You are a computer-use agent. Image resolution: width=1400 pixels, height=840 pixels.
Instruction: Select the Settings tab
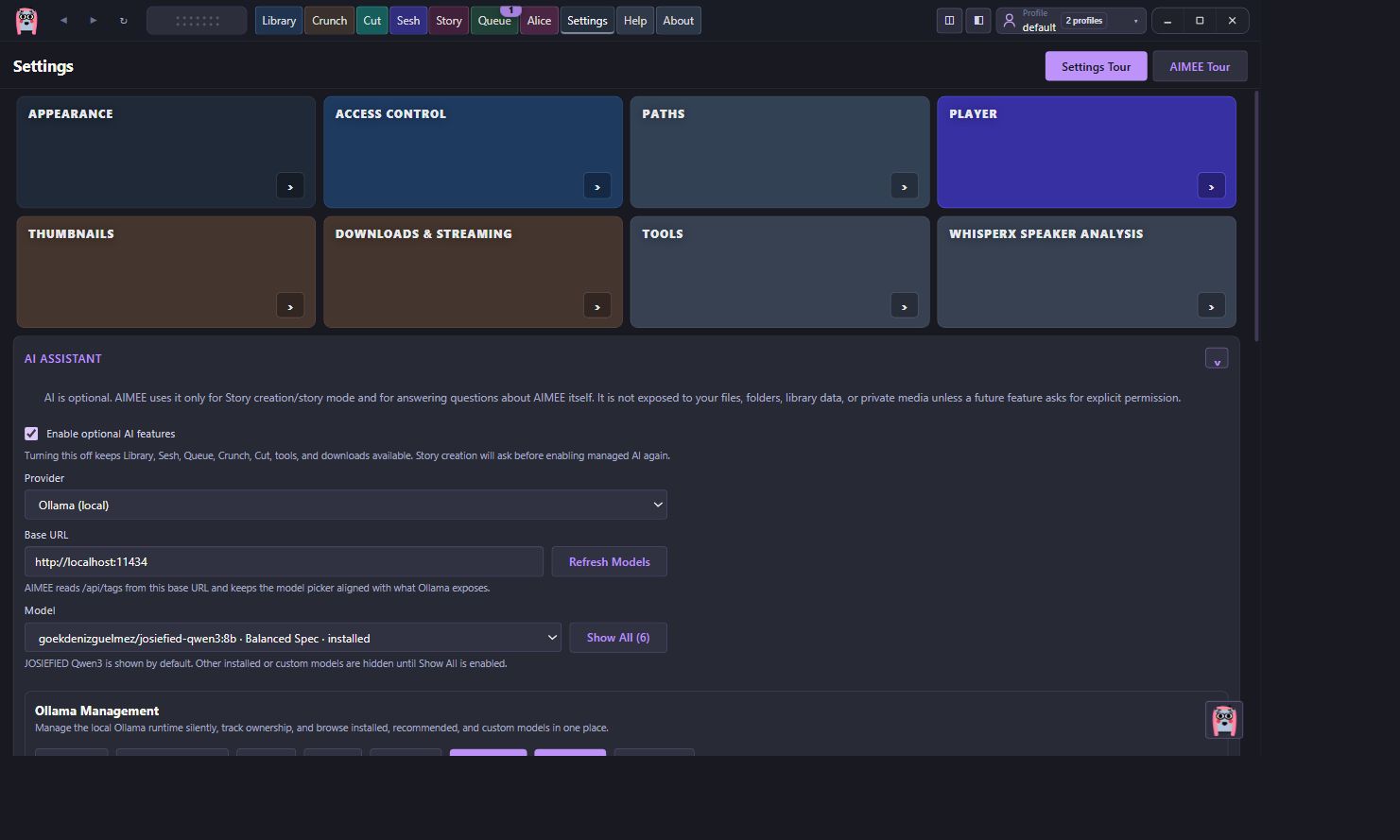tap(587, 21)
